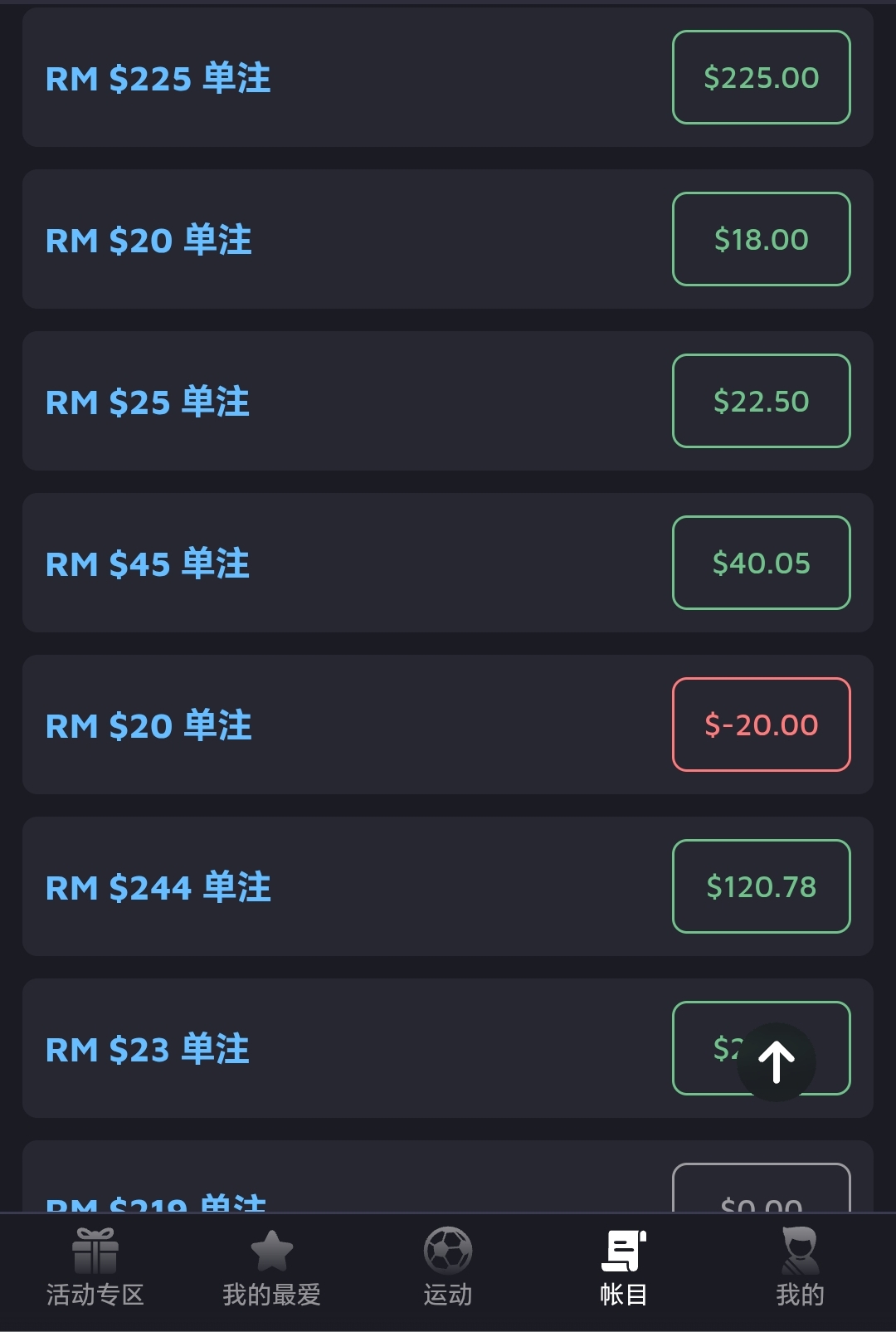Click the $18.00 result badge
The width and height of the screenshot is (896, 1332).
pos(761,239)
